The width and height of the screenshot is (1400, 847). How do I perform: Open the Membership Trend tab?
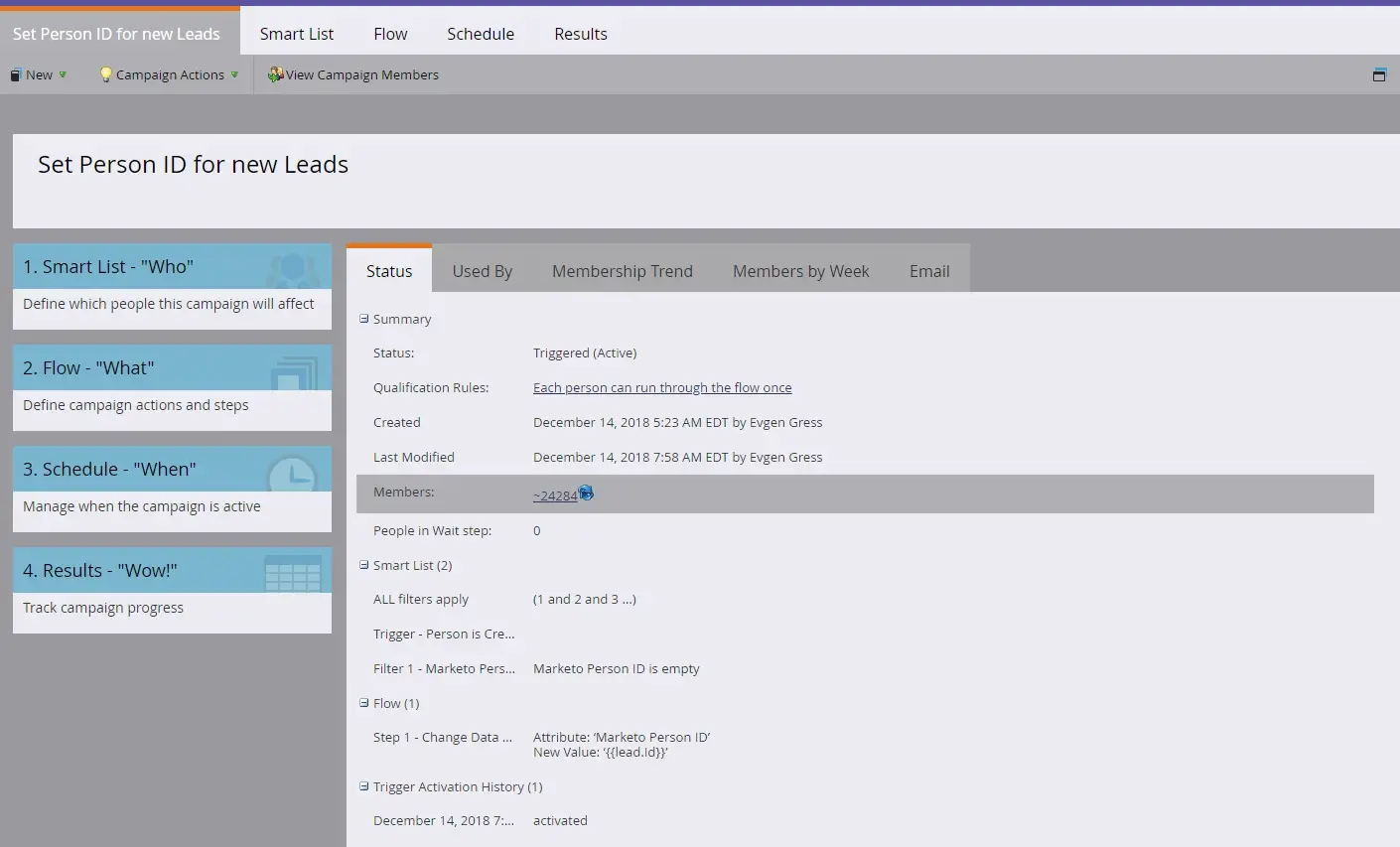pos(623,271)
